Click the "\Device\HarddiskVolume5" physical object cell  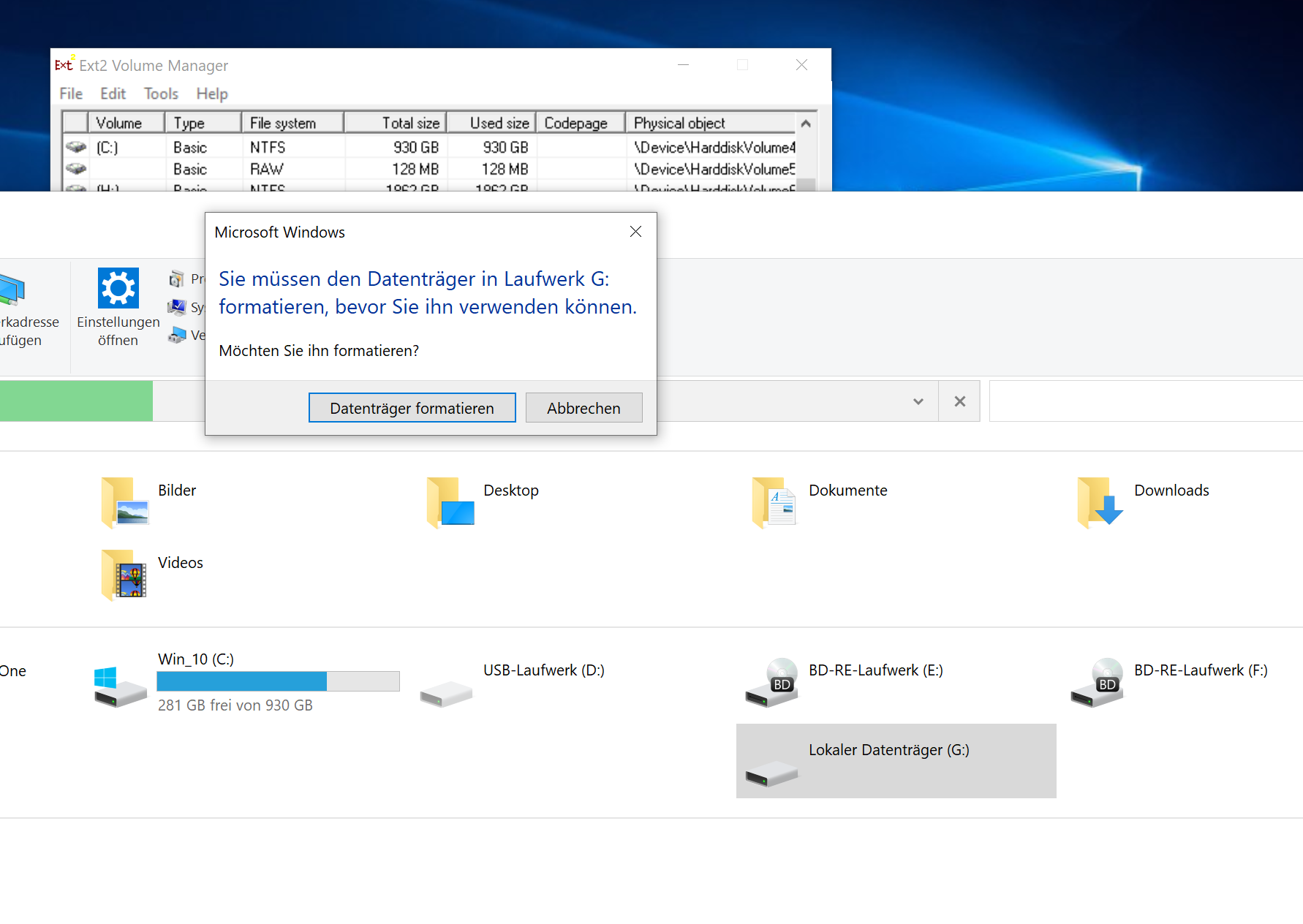pos(714,169)
